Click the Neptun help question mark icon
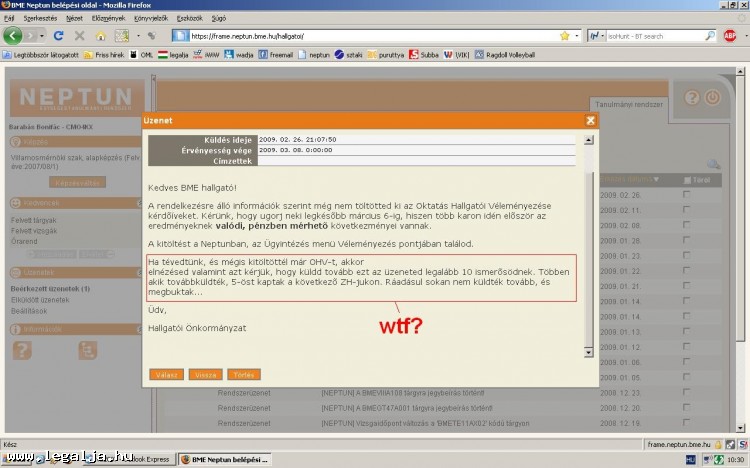Viewport: 750px width, 468px height. click(x=690, y=98)
